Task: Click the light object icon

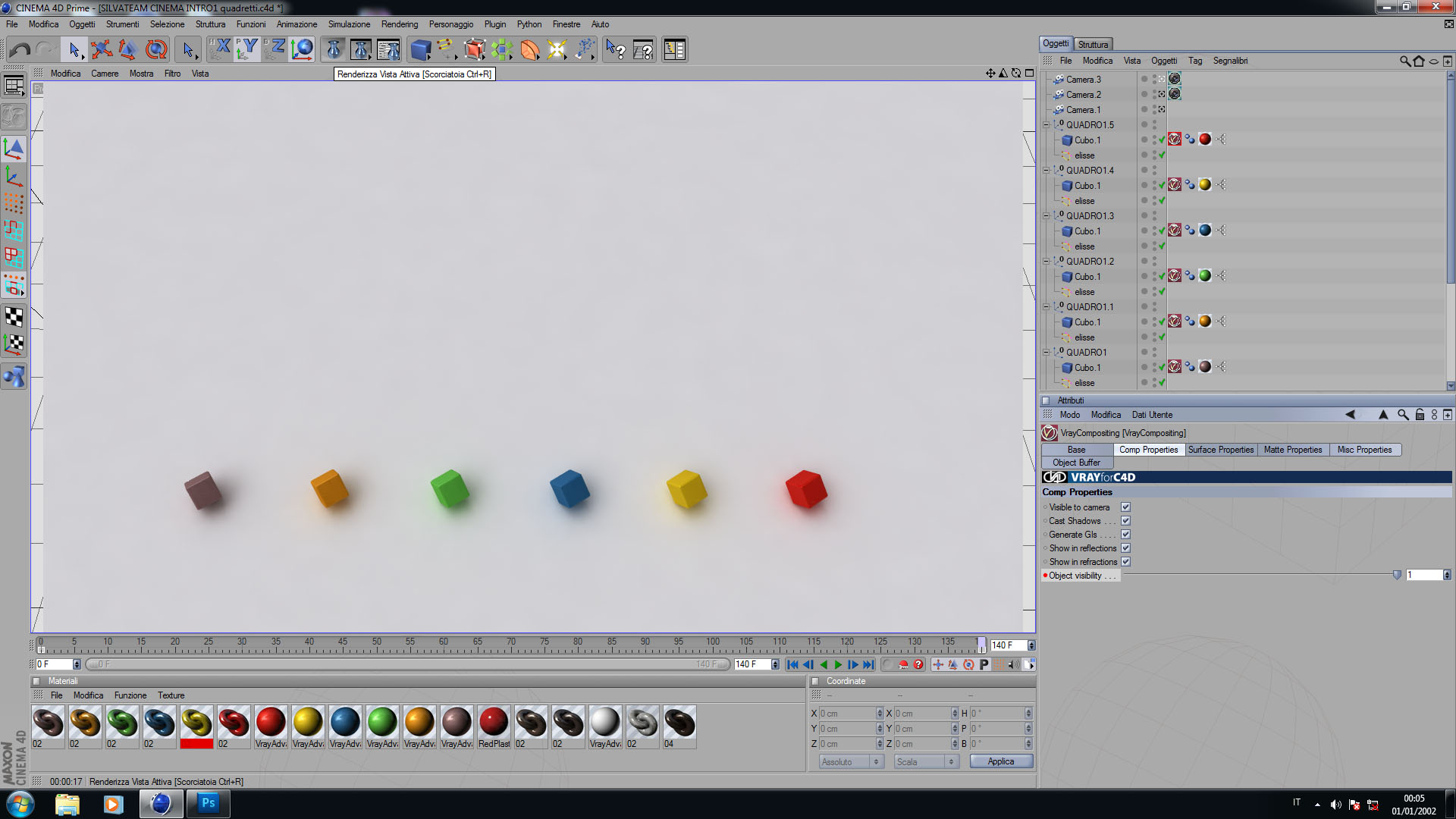Action: [557, 50]
